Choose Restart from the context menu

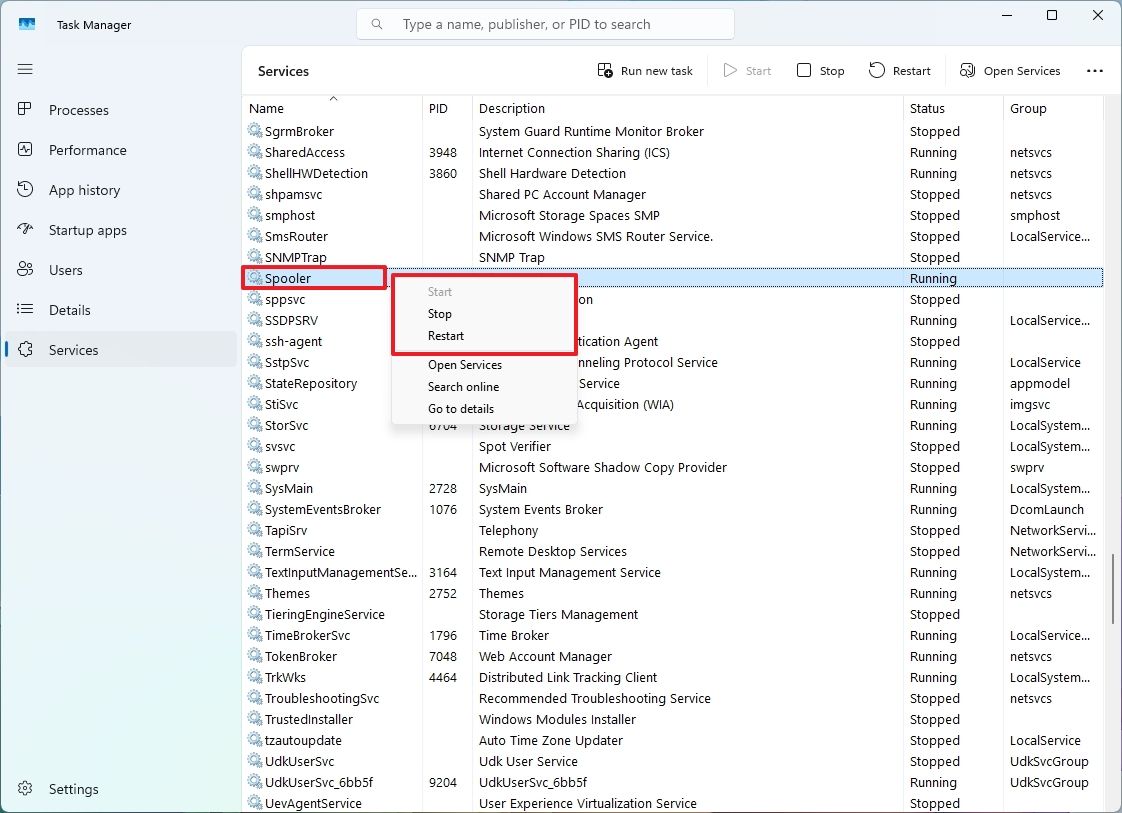tap(445, 336)
